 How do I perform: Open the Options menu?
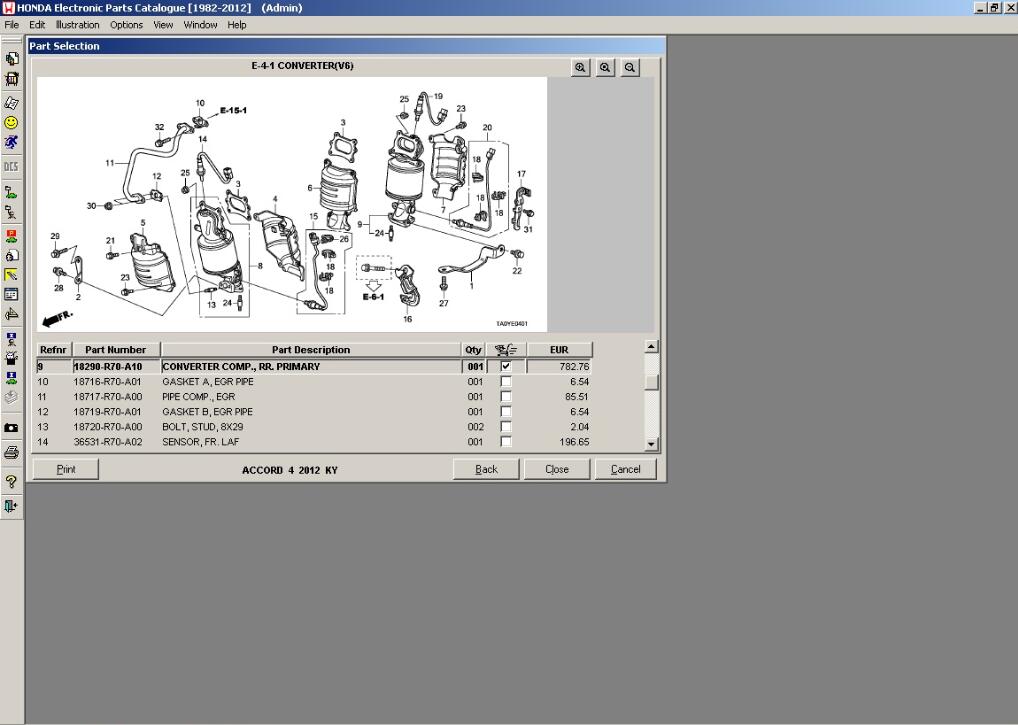[126, 25]
